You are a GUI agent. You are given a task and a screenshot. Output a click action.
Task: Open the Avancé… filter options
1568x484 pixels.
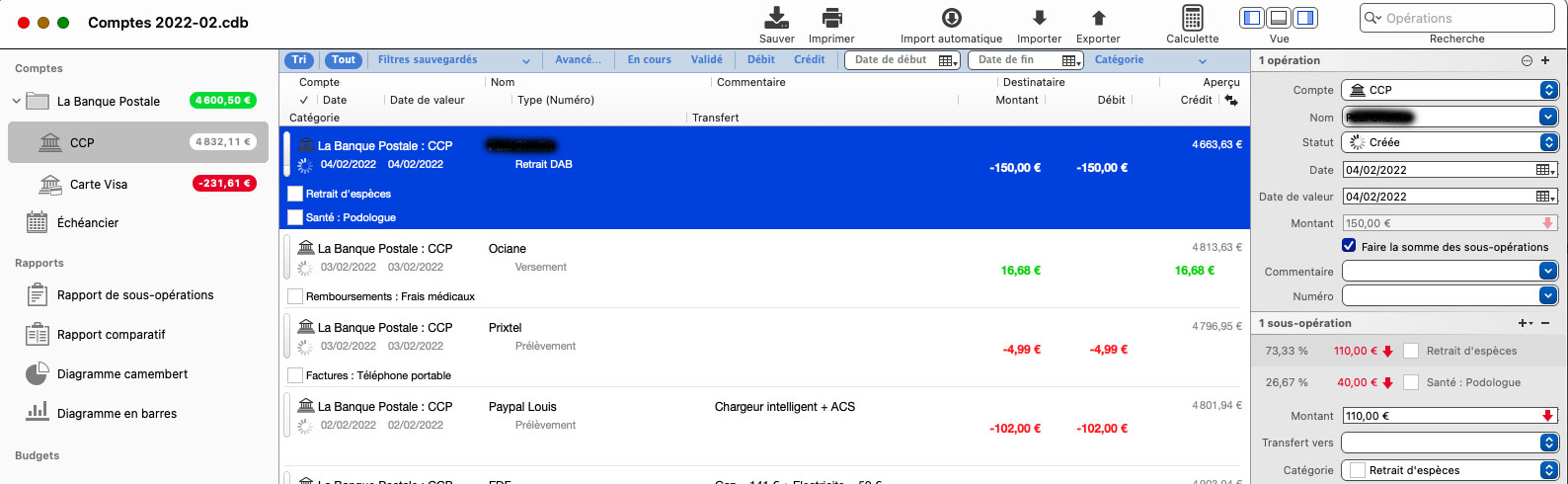tap(578, 60)
